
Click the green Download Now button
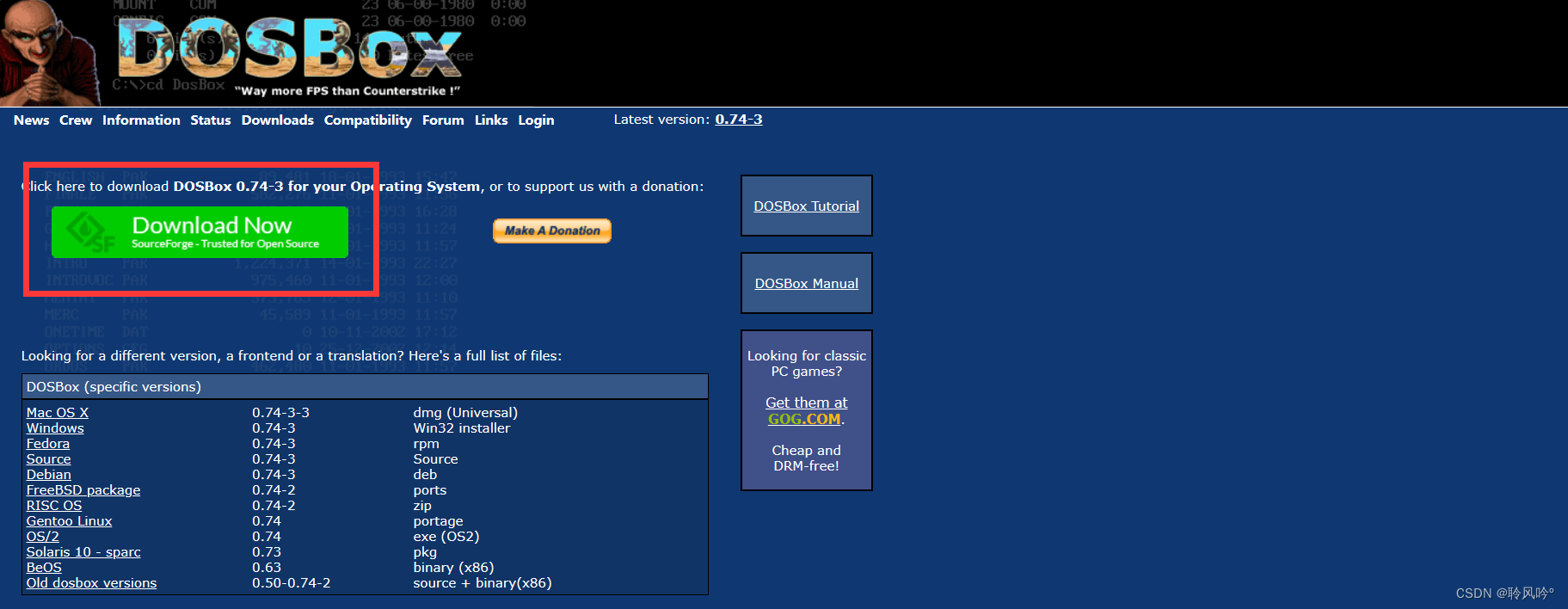coord(200,232)
